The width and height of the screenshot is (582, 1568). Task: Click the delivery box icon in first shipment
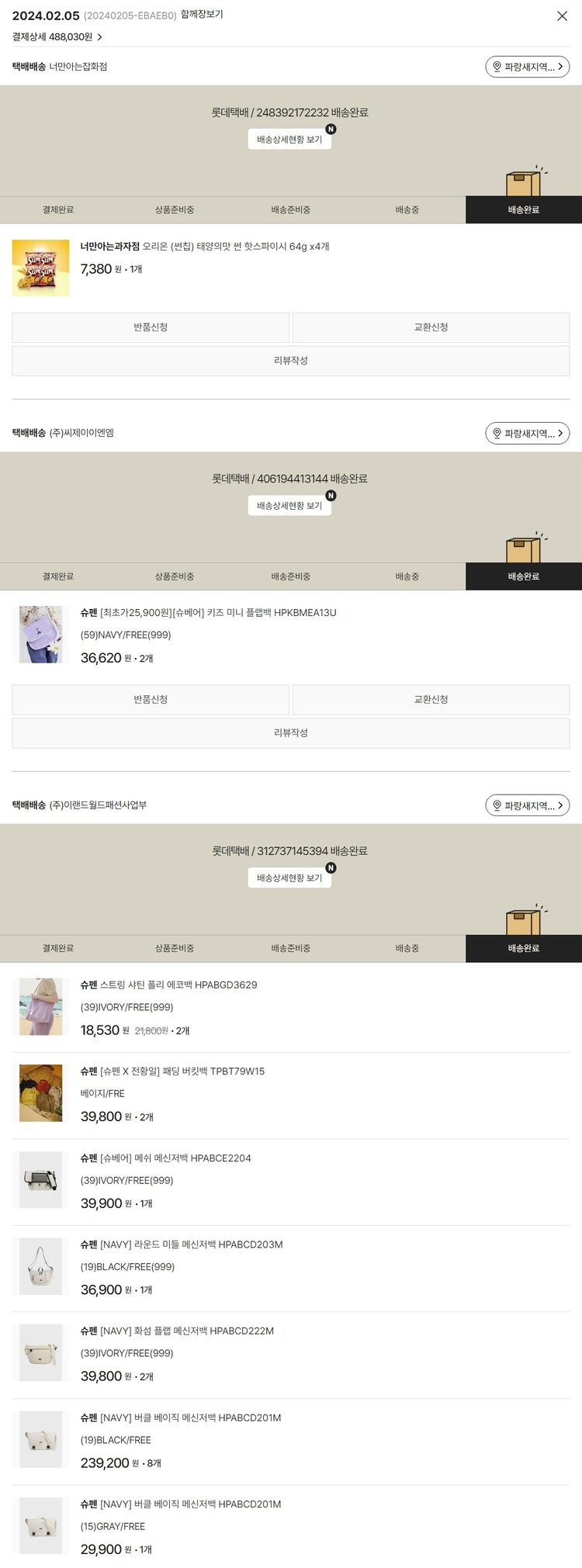point(525,182)
